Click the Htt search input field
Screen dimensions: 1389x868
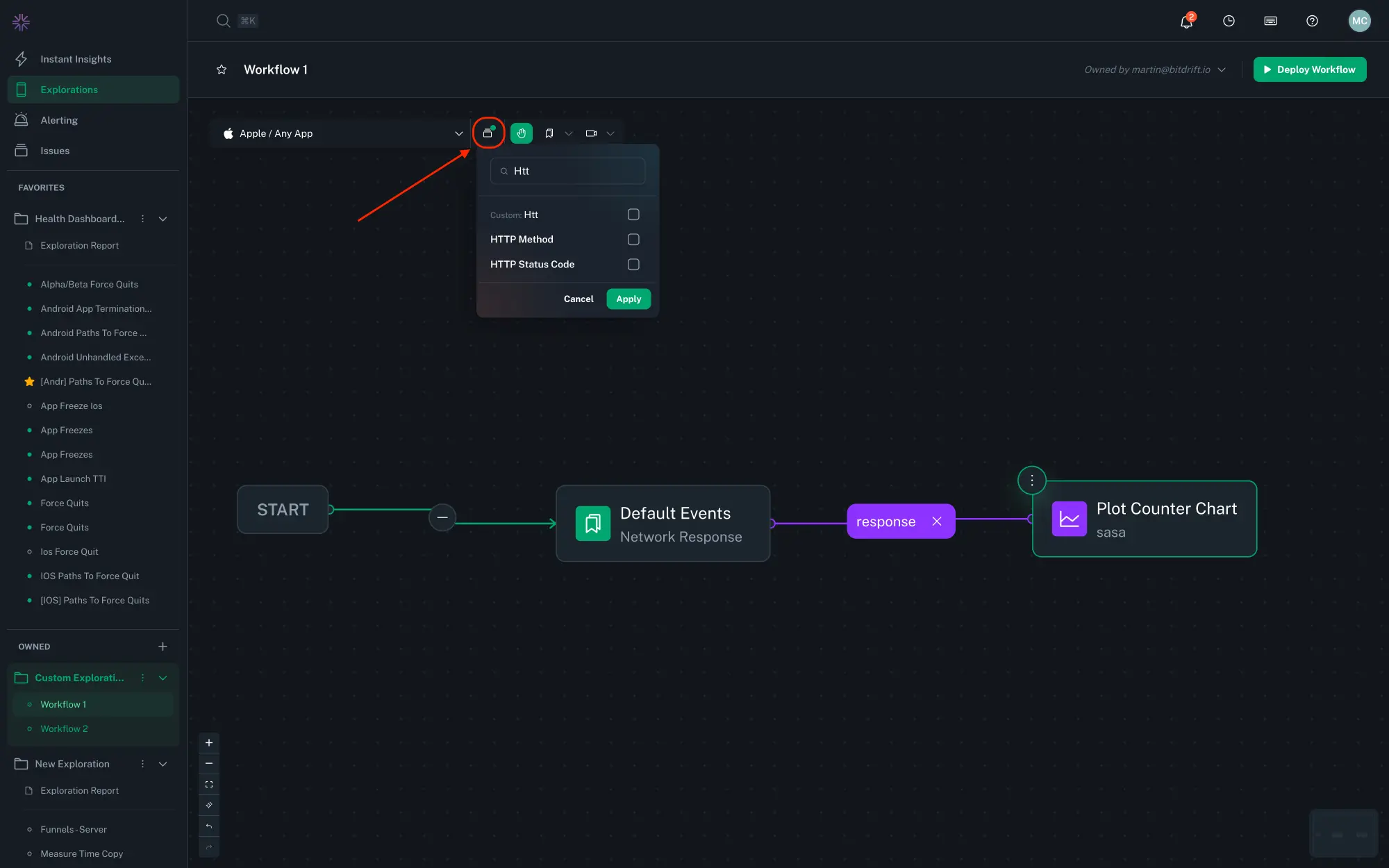(568, 171)
